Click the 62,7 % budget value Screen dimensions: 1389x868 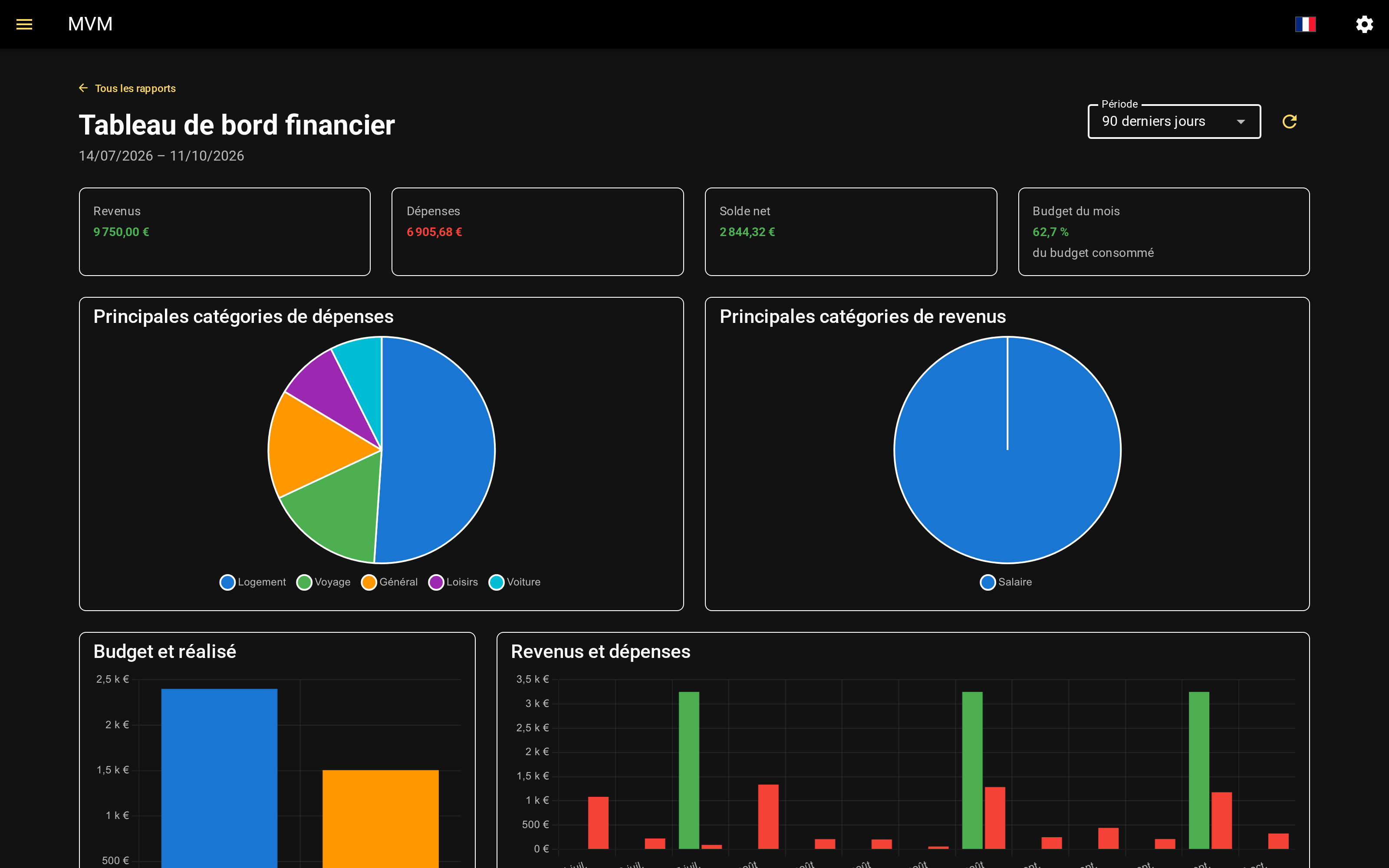click(x=1050, y=232)
